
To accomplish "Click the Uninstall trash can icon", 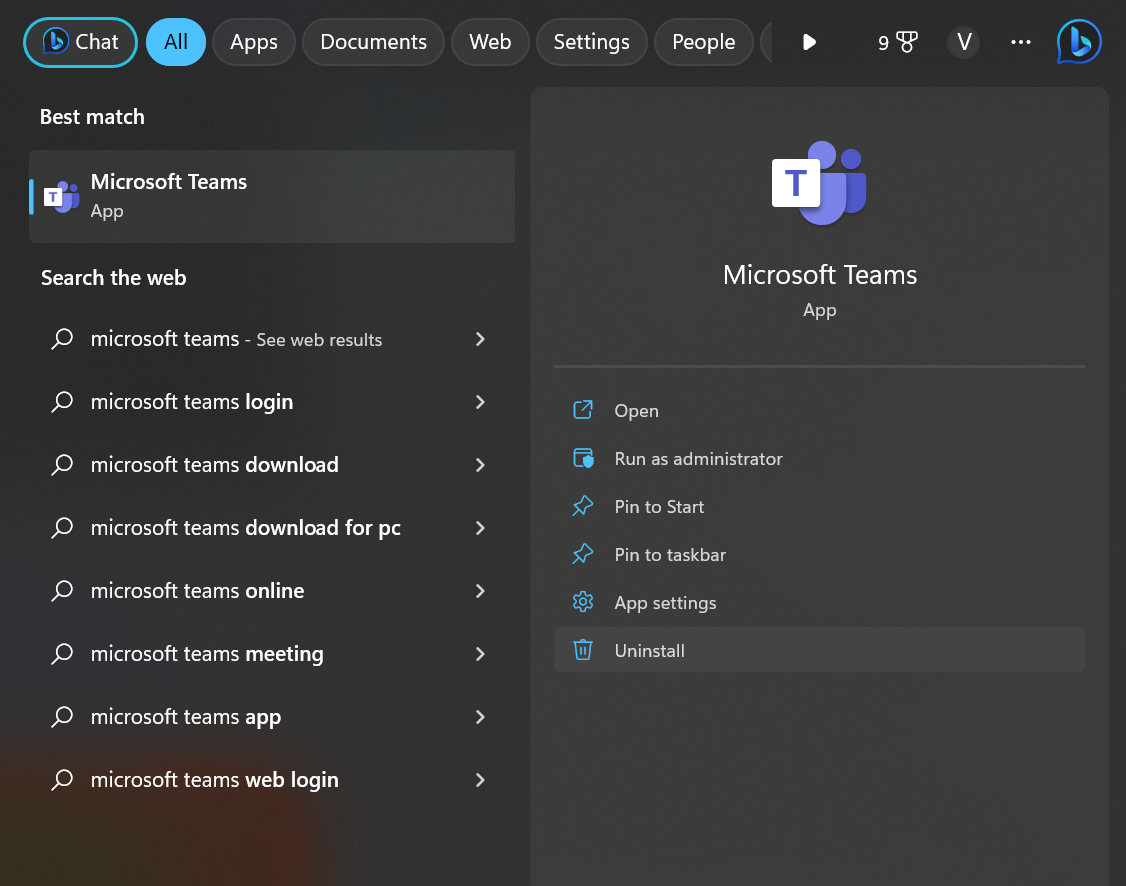I will coord(583,650).
